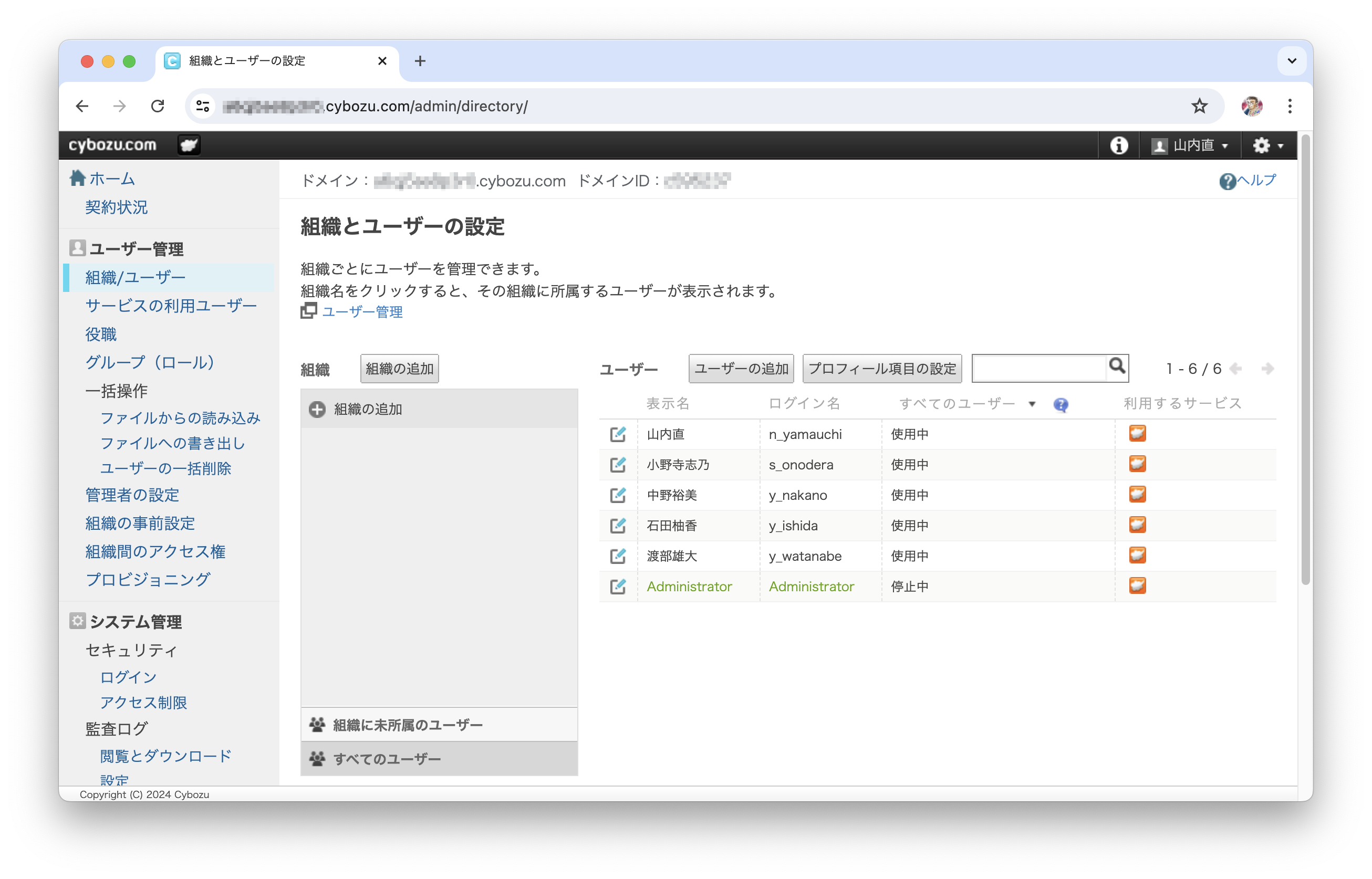Open the site information icon in address bar
Screen dimensions: 1372x879
point(203,106)
